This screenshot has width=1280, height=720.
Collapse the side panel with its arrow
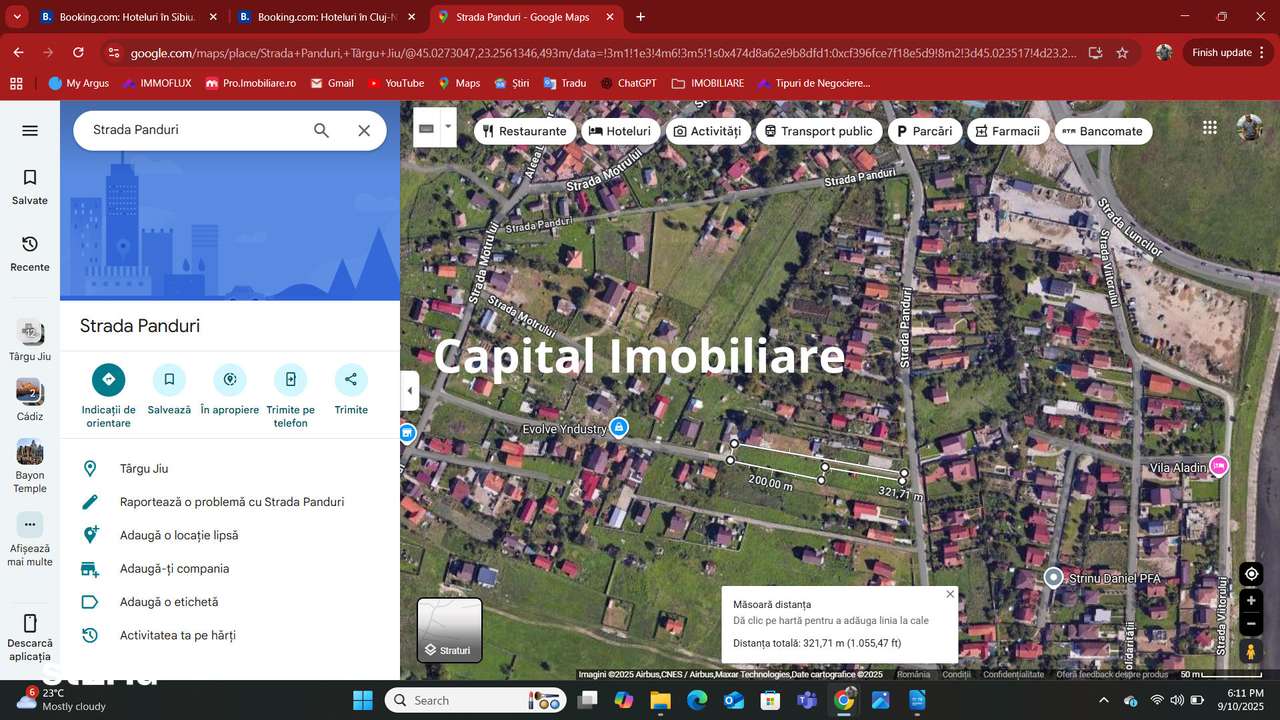(409, 391)
